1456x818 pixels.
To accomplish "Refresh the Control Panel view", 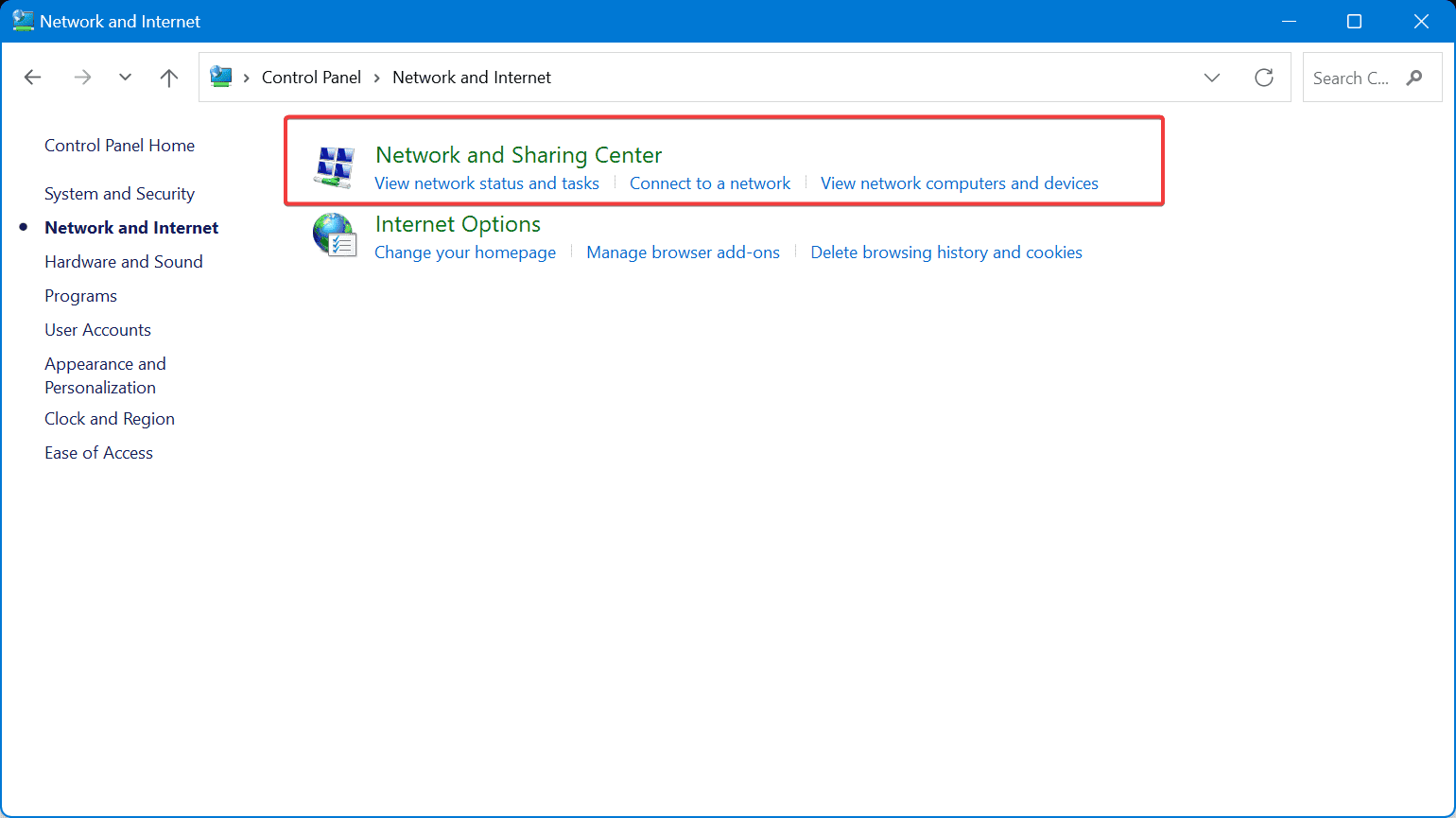I will click(1264, 78).
